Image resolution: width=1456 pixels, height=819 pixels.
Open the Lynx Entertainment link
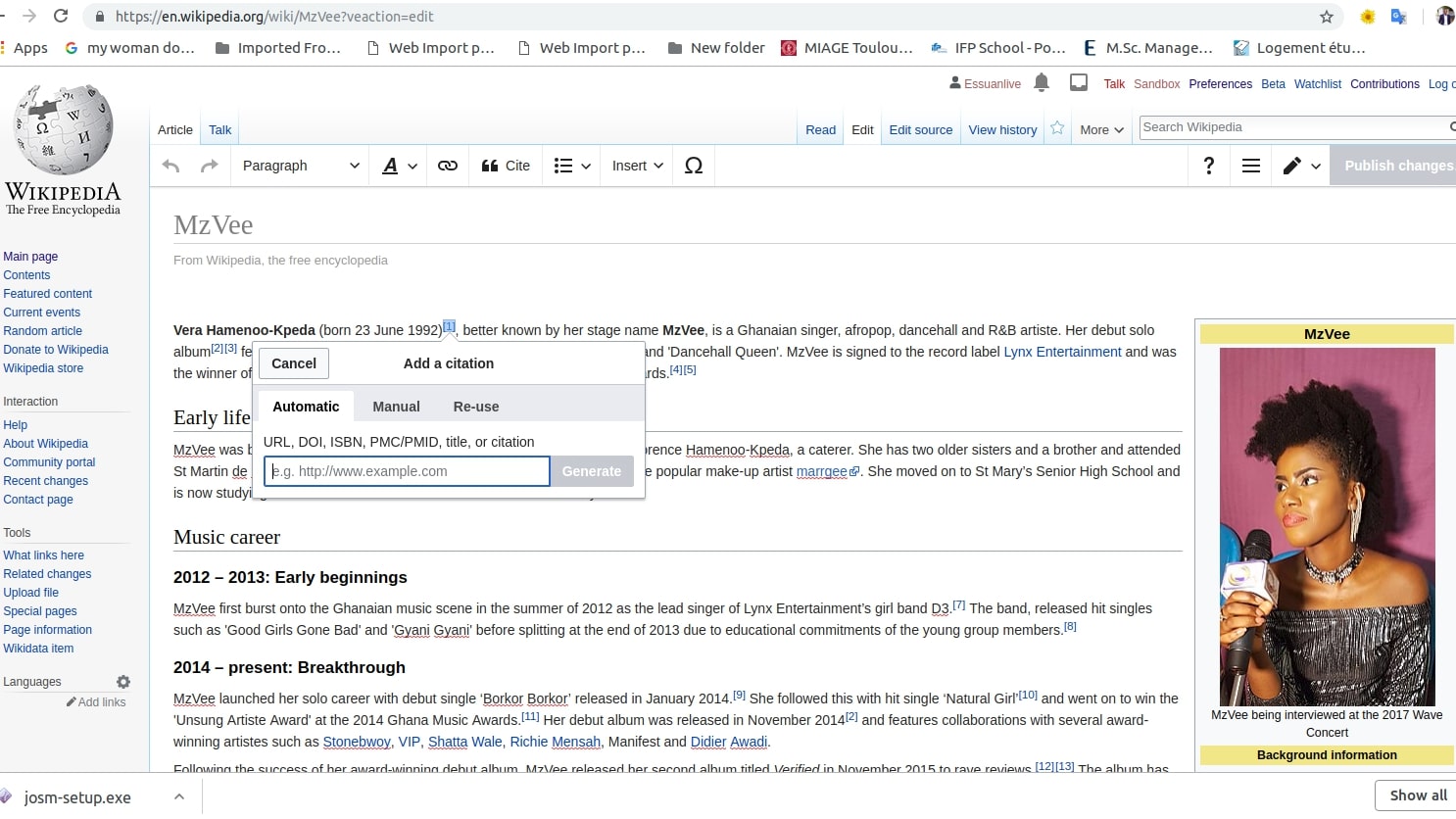[1062, 352]
